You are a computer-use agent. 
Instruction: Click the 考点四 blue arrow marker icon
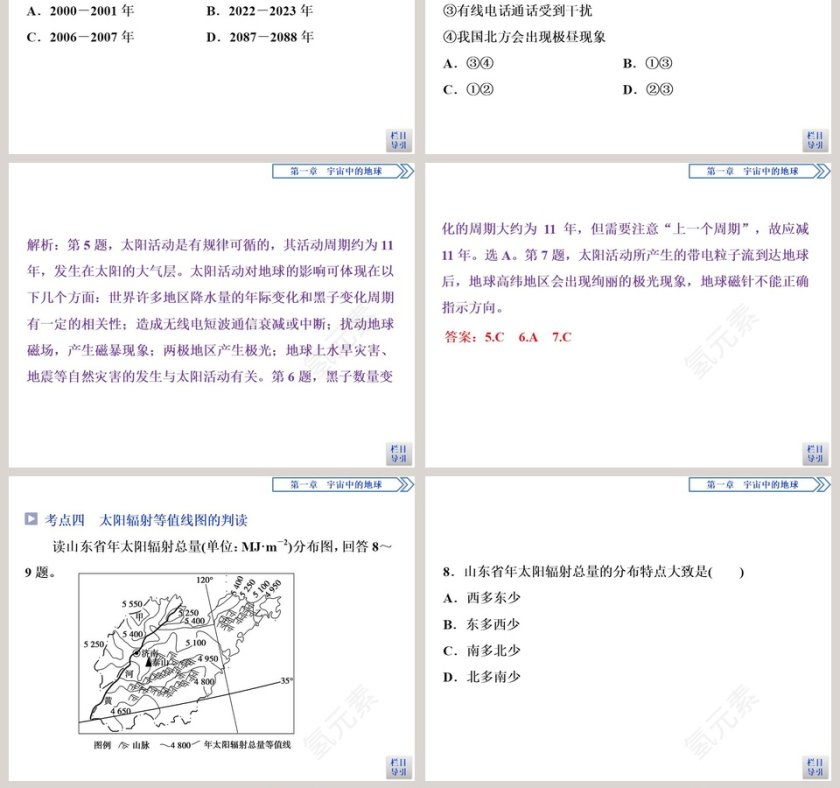click(x=32, y=518)
